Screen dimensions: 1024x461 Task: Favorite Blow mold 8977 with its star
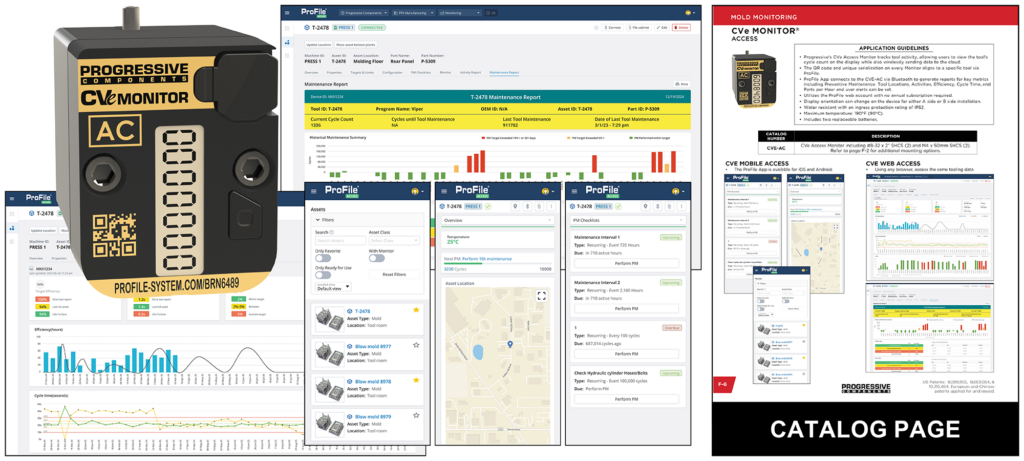(x=416, y=345)
